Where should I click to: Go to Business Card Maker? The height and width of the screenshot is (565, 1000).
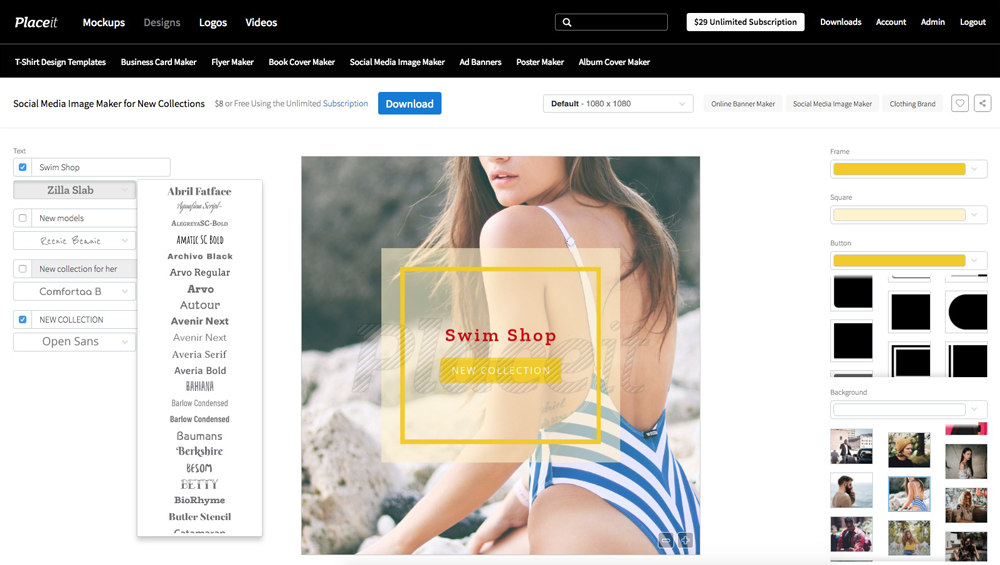coord(159,62)
